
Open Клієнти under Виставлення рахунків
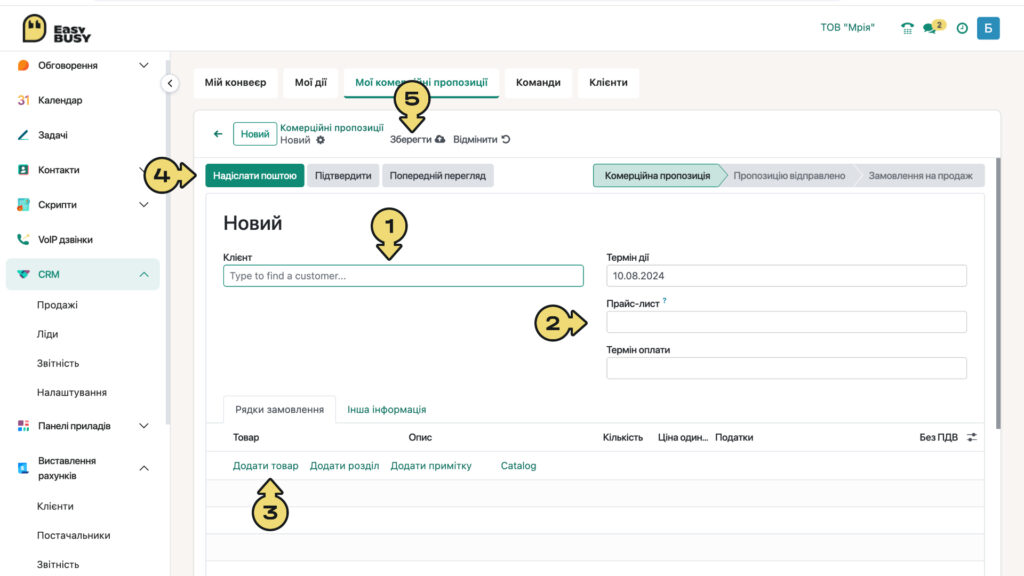(x=55, y=506)
